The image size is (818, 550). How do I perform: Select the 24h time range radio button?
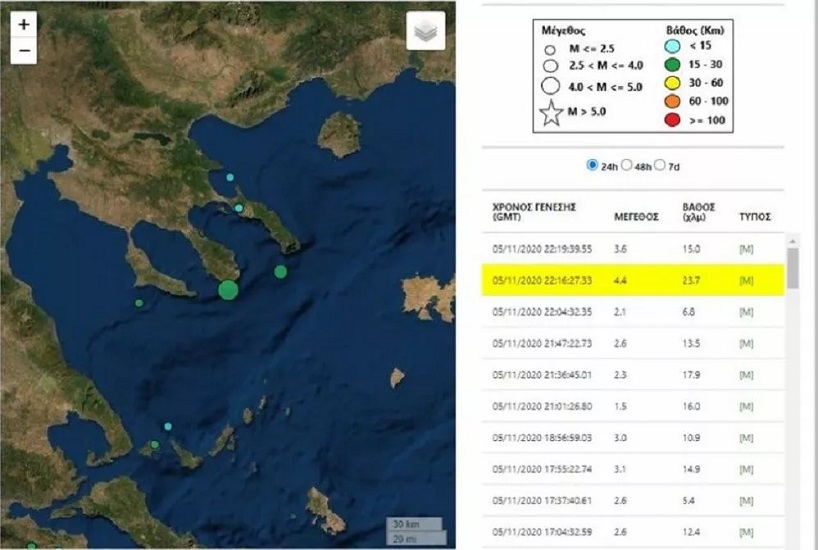(592, 165)
